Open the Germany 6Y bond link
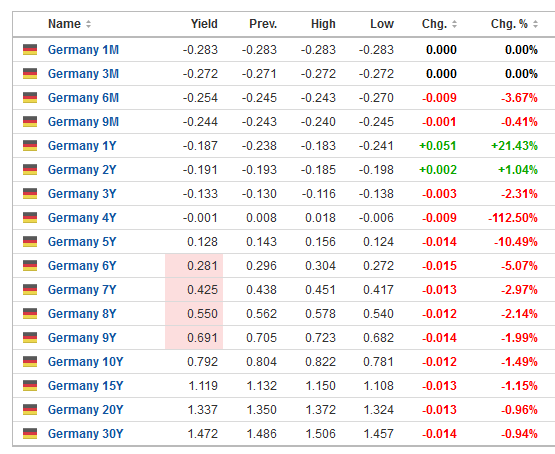Viewport: 555px width, 454px height. 82,266
